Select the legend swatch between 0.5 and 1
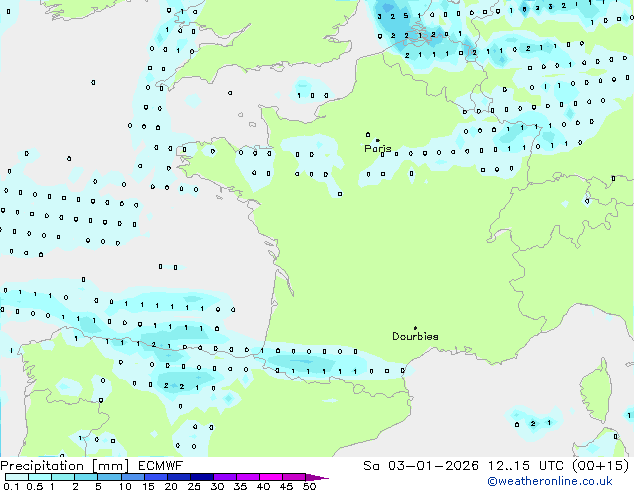Image resolution: width=634 pixels, height=490 pixels. pyautogui.click(x=40, y=477)
